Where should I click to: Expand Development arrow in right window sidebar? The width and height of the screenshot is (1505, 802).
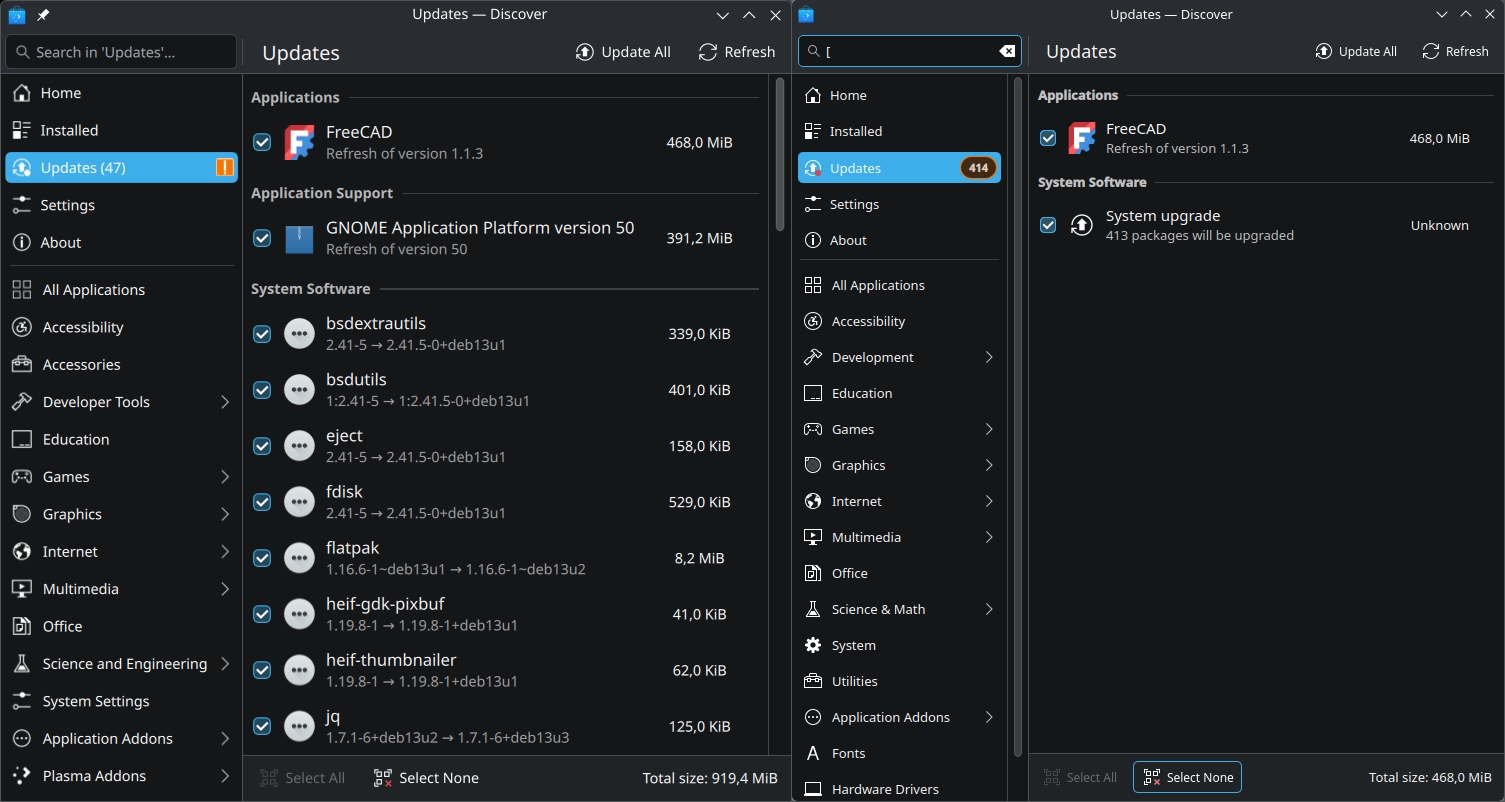[x=989, y=357]
